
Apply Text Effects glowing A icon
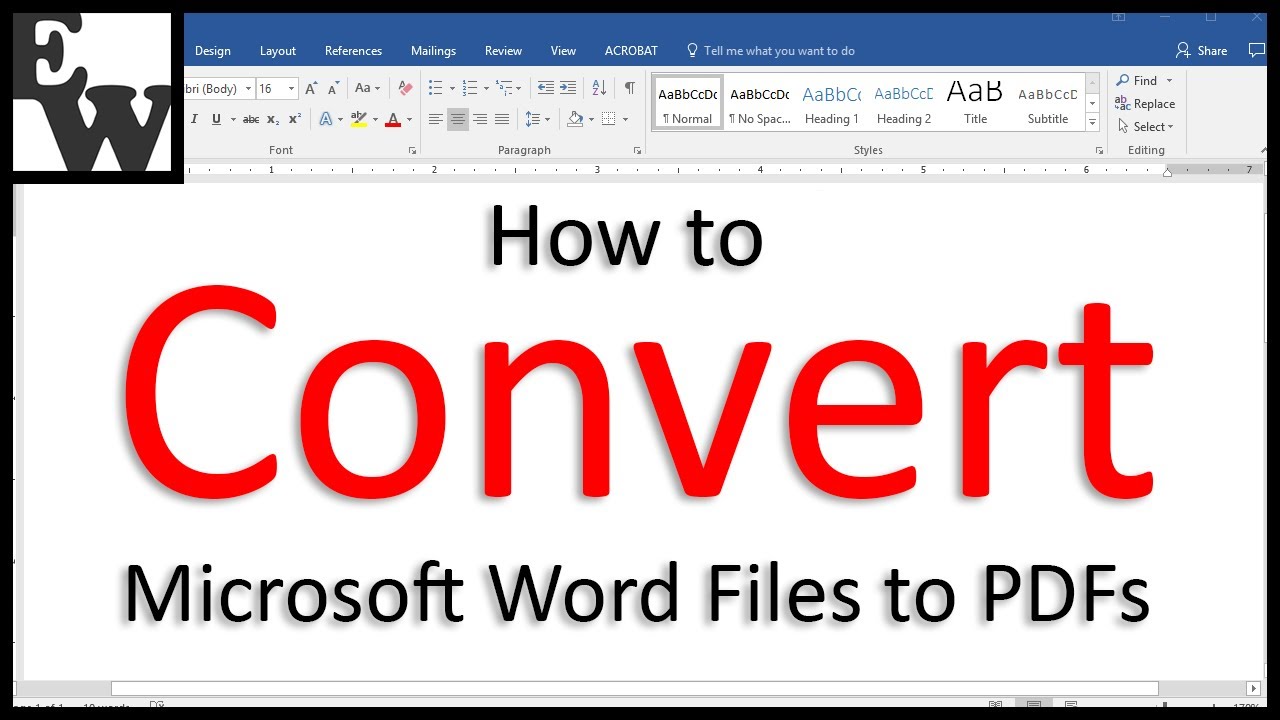click(x=325, y=119)
